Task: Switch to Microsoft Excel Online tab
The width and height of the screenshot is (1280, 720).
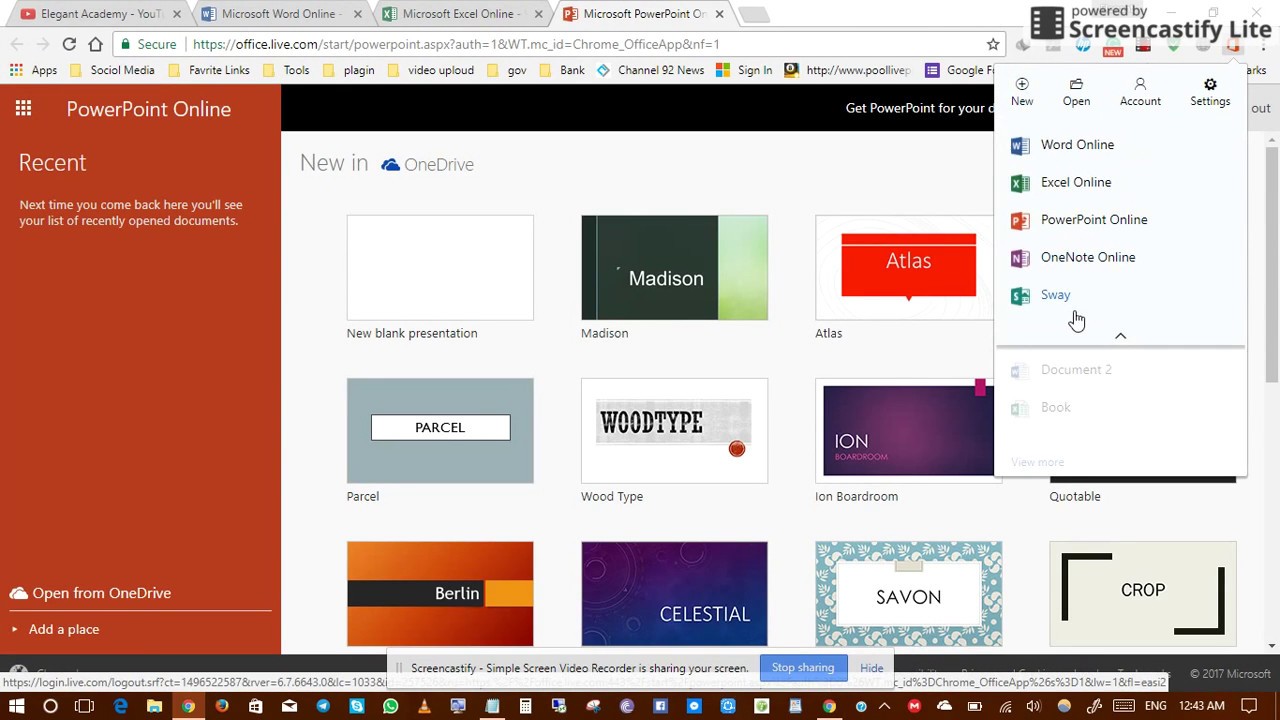Action: (458, 14)
